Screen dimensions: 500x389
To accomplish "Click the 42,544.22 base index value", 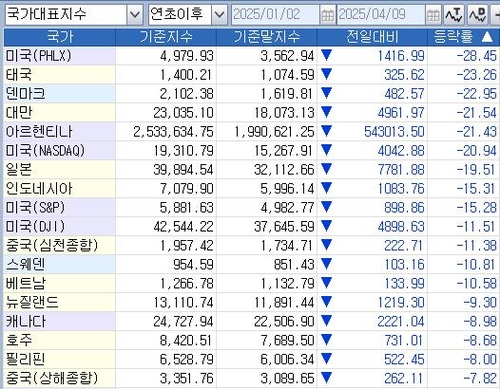I will click(x=183, y=227).
